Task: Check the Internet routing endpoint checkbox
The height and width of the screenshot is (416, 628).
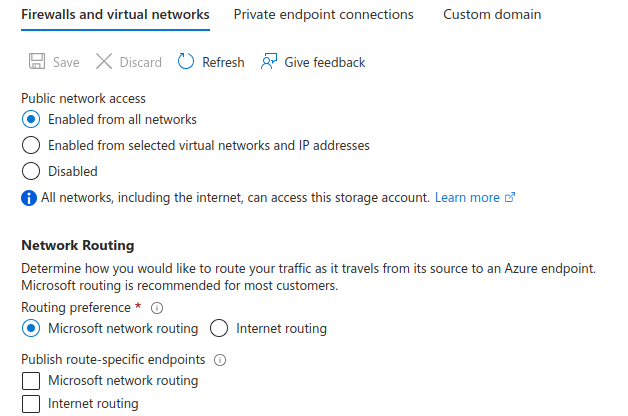Action: click(31, 404)
